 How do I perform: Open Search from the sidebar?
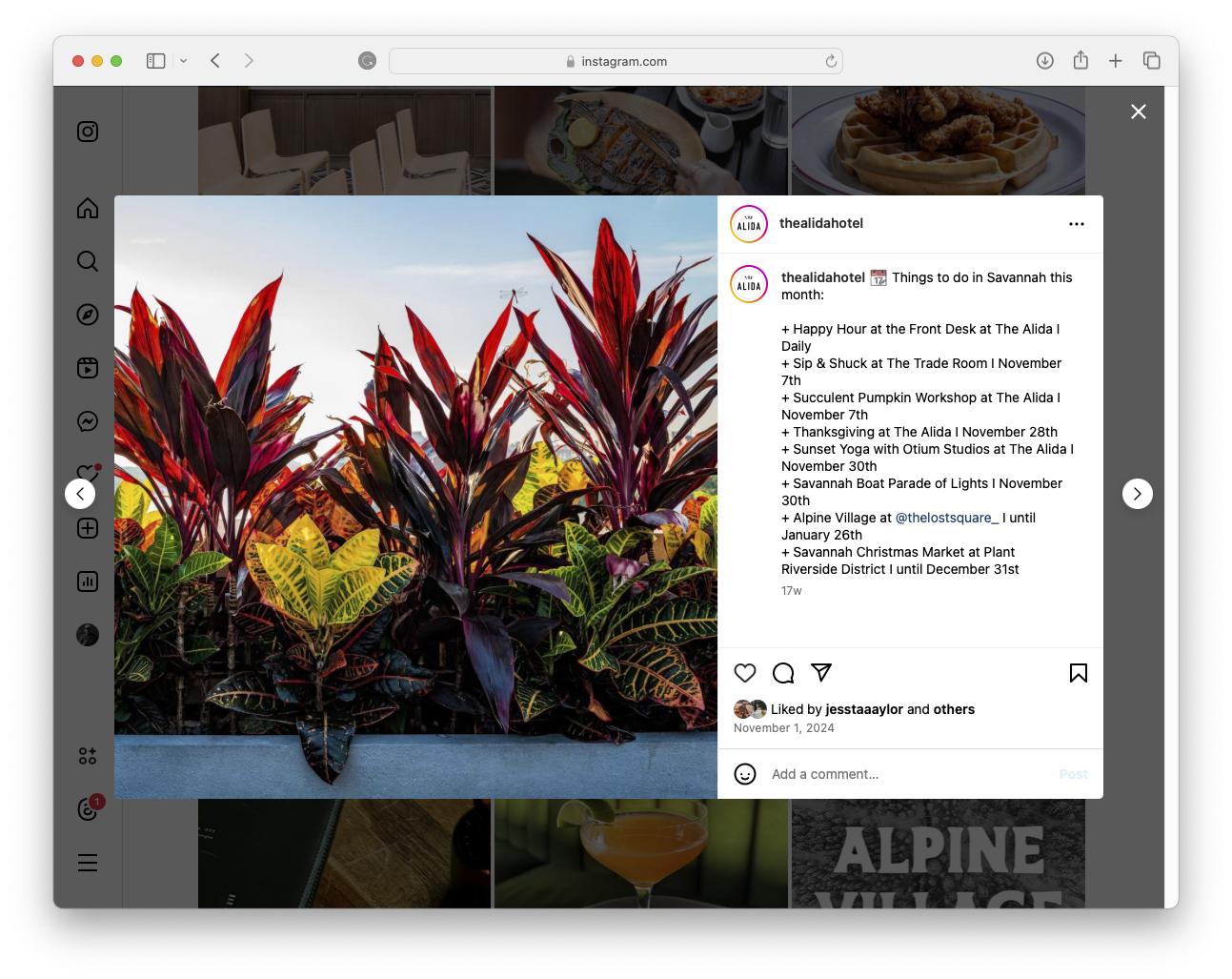(x=88, y=261)
